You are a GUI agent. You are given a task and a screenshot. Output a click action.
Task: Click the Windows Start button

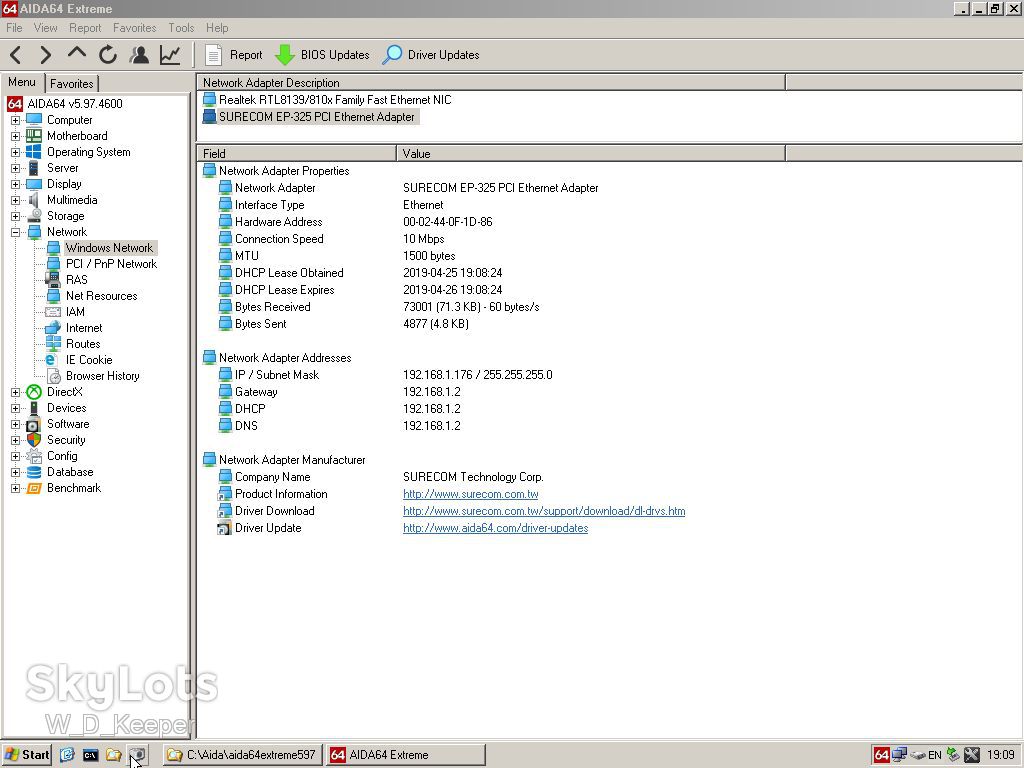(x=27, y=755)
